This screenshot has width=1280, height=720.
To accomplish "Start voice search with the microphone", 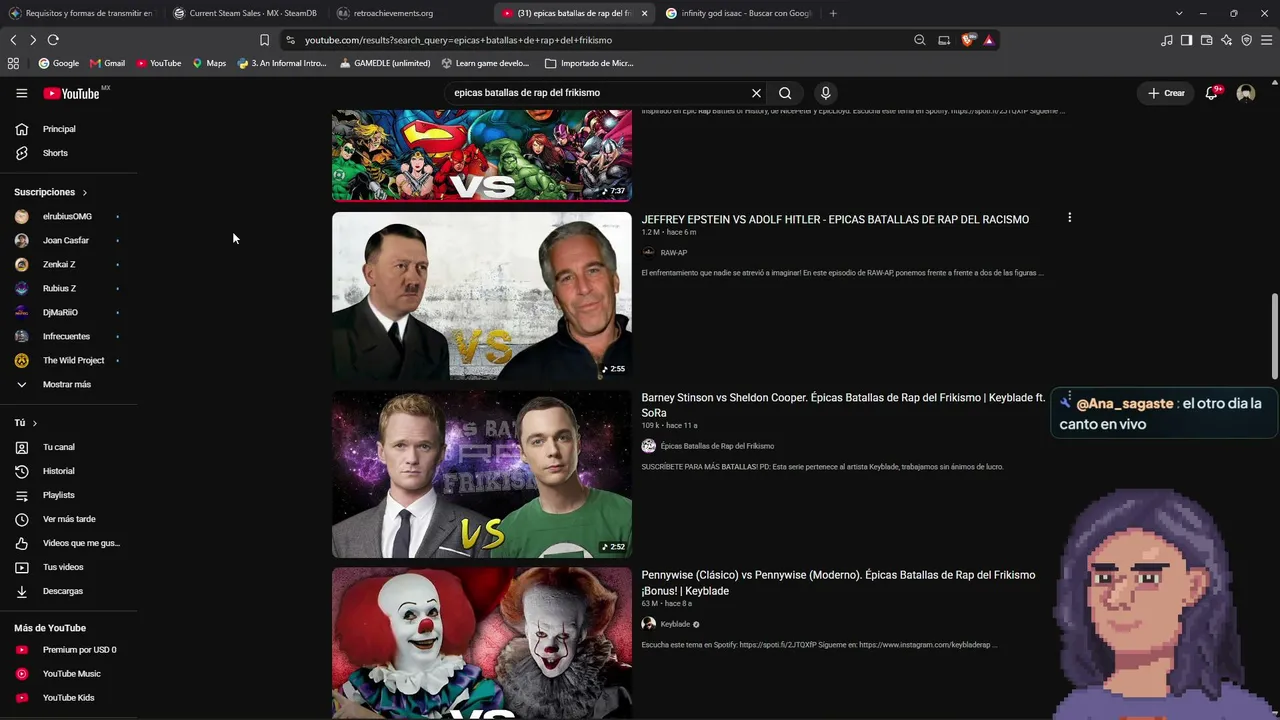I will click(825, 93).
